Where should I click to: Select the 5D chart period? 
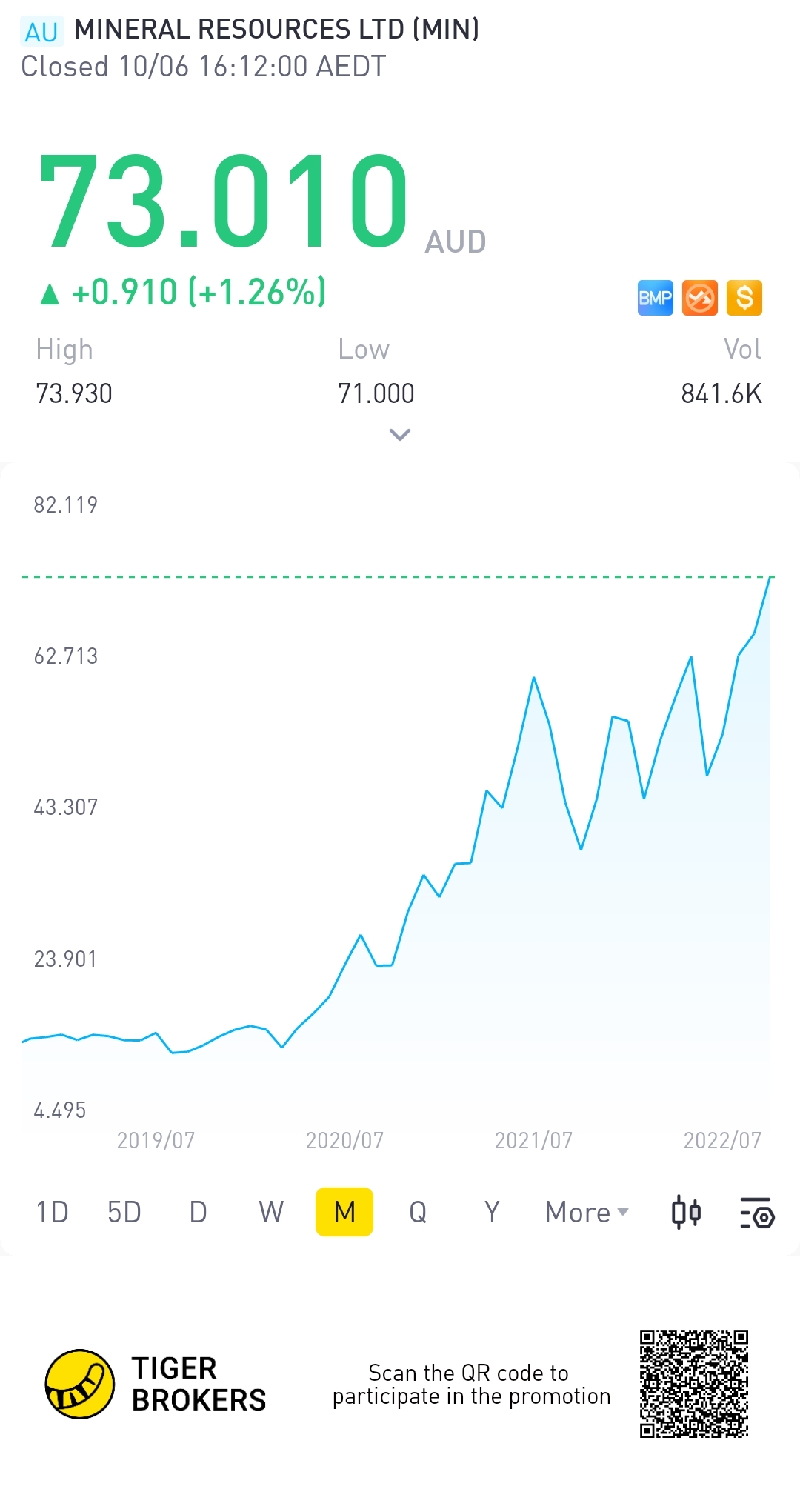tap(124, 1213)
